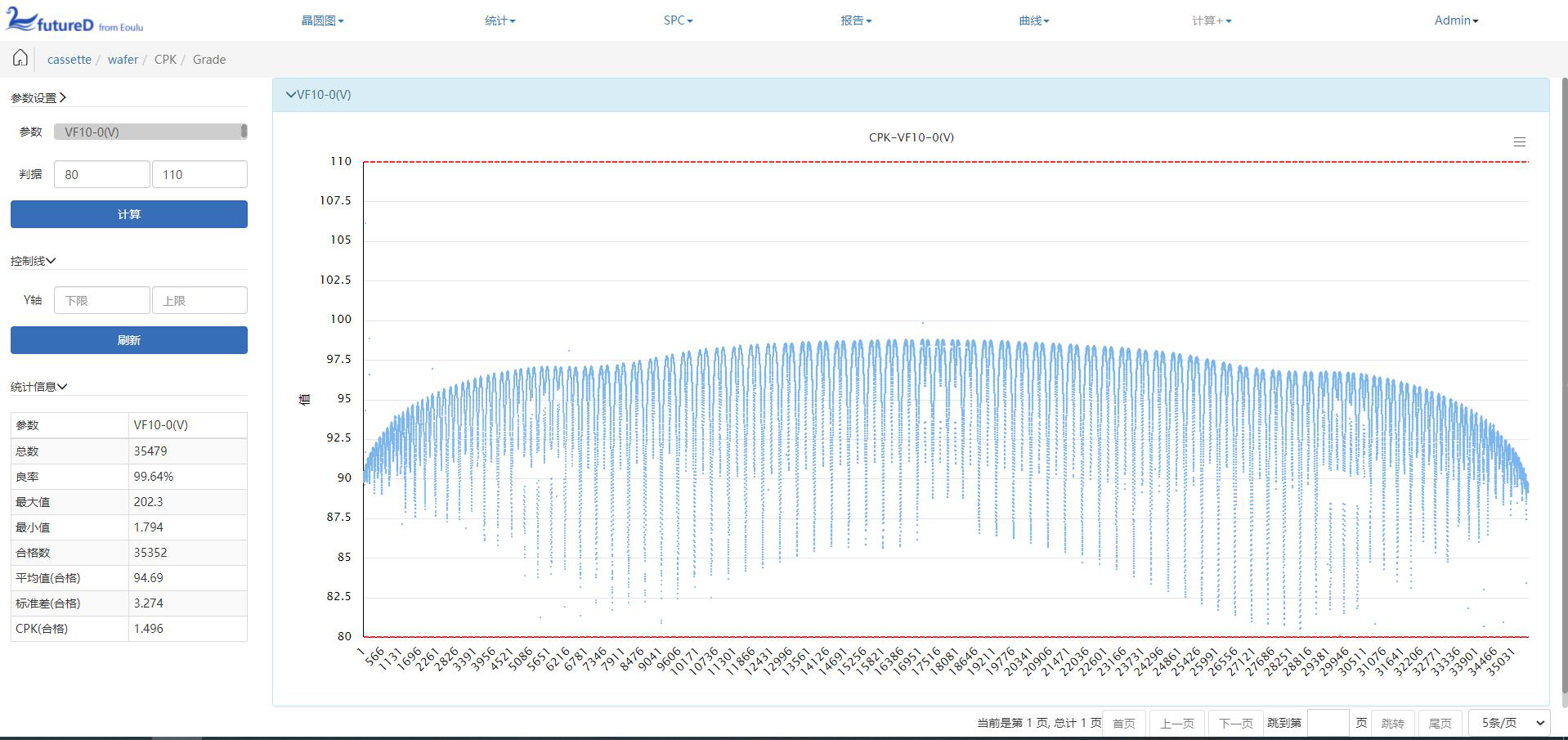
Task: Open the 5条/页 page size dropdown
Action: coord(1509,723)
